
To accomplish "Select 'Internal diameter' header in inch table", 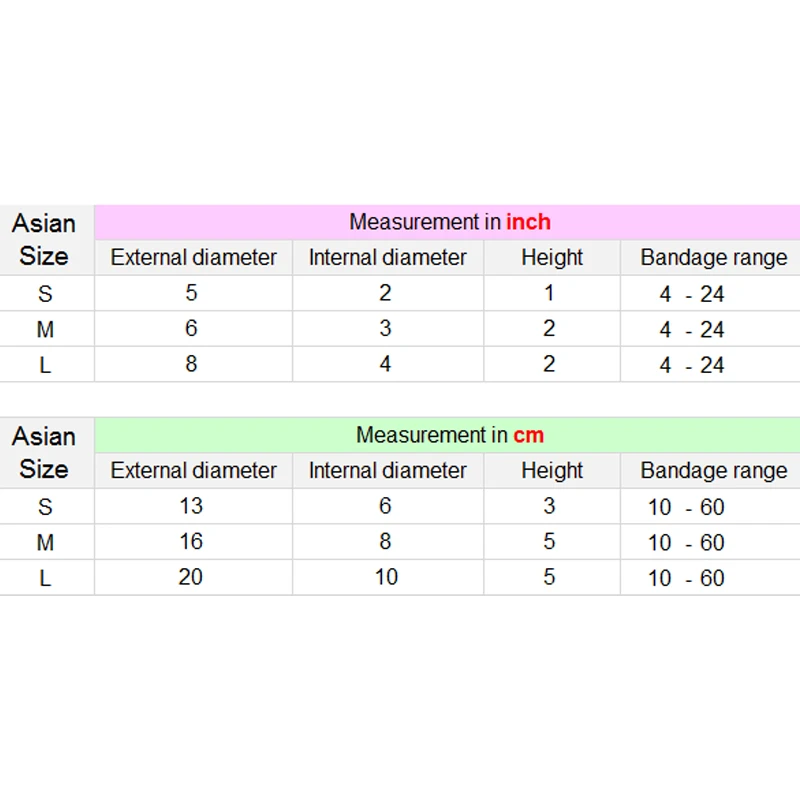I will [x=387, y=257].
